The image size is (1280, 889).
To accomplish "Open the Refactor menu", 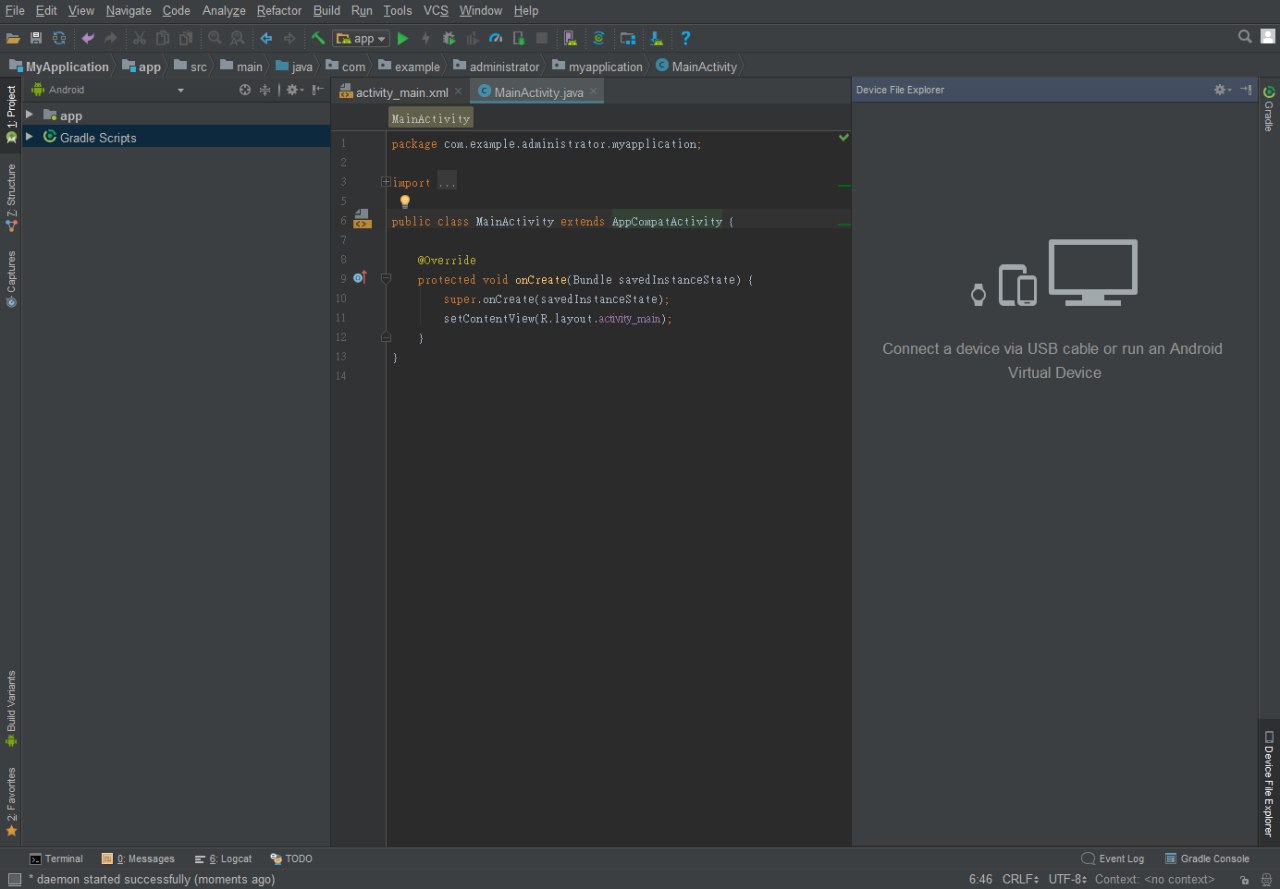I will click(279, 11).
